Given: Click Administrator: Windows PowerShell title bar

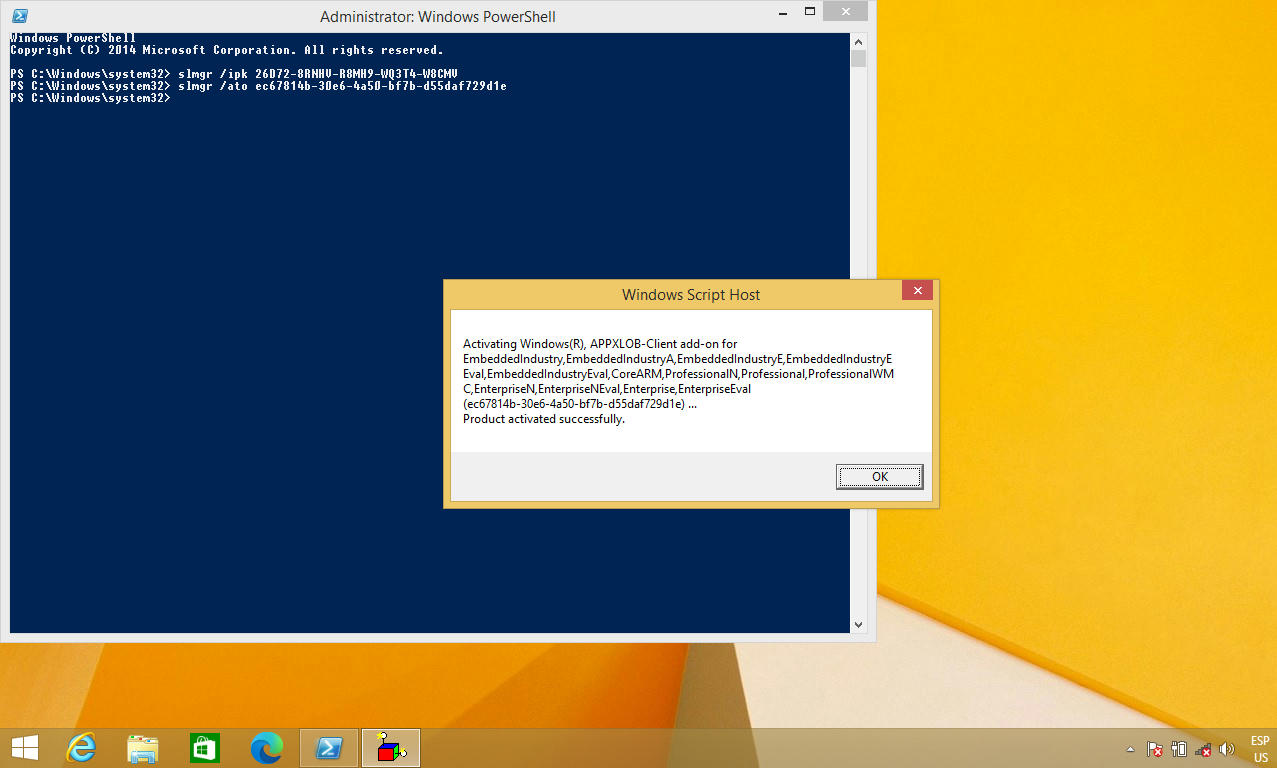Looking at the screenshot, I should 438,17.
